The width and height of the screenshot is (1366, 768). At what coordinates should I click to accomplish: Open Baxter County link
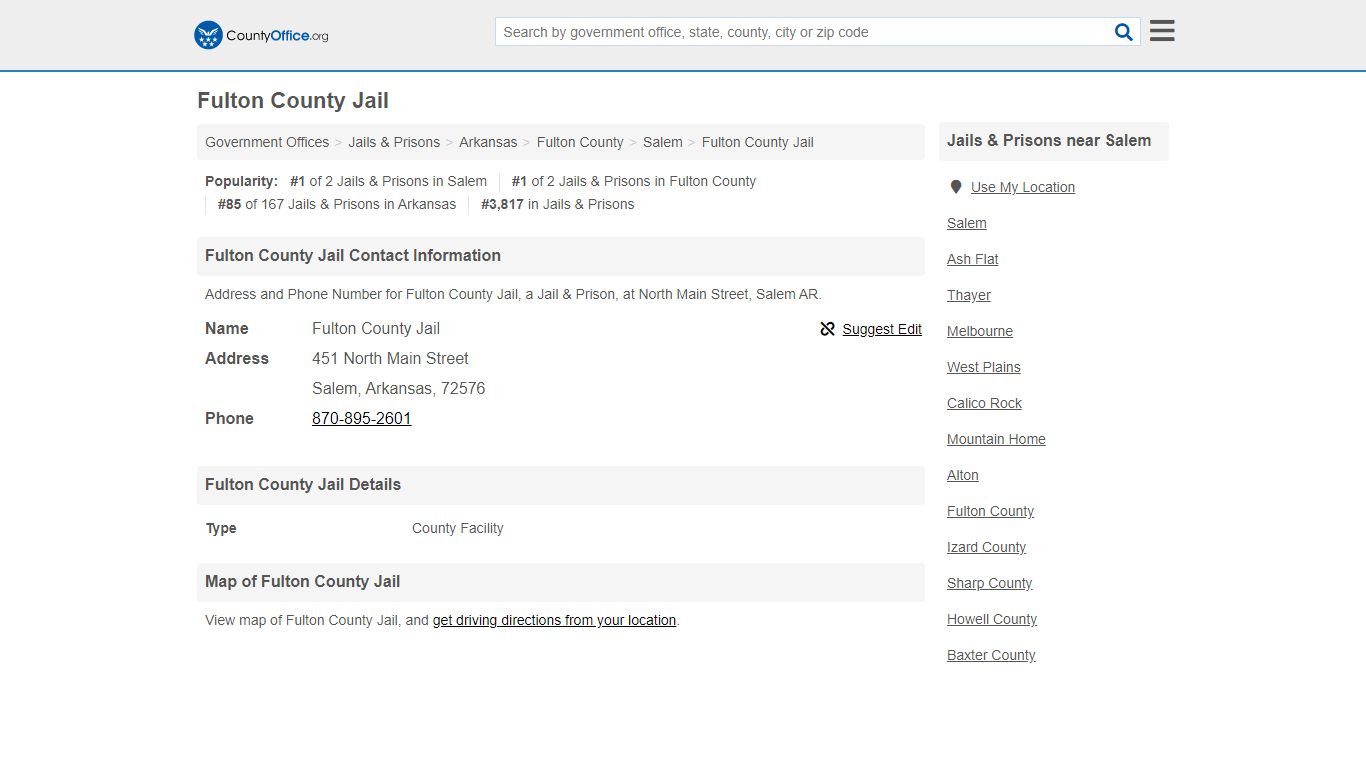tap(992, 655)
